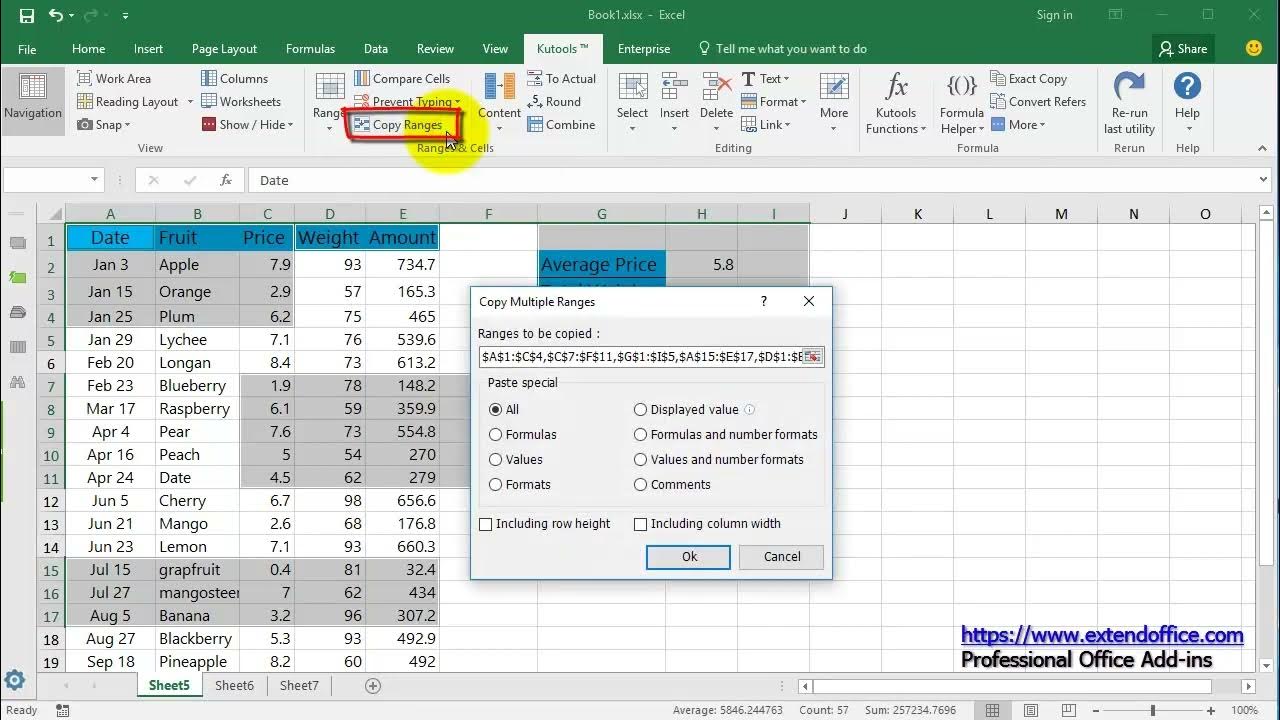
Task: Open the Columns tool
Action: click(x=234, y=78)
